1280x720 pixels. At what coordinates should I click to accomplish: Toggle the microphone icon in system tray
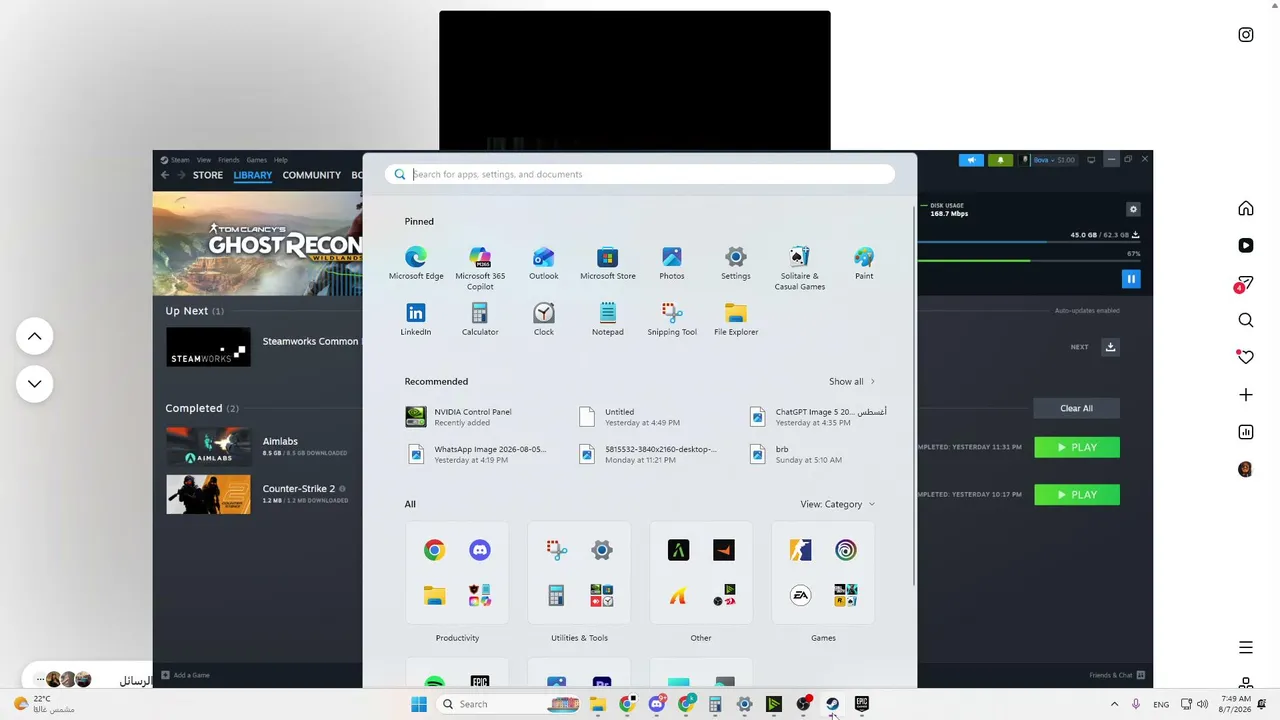coord(1137,704)
